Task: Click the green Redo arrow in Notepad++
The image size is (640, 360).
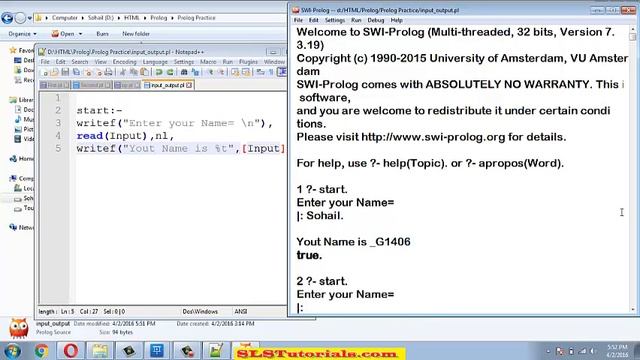Action: 170,72
